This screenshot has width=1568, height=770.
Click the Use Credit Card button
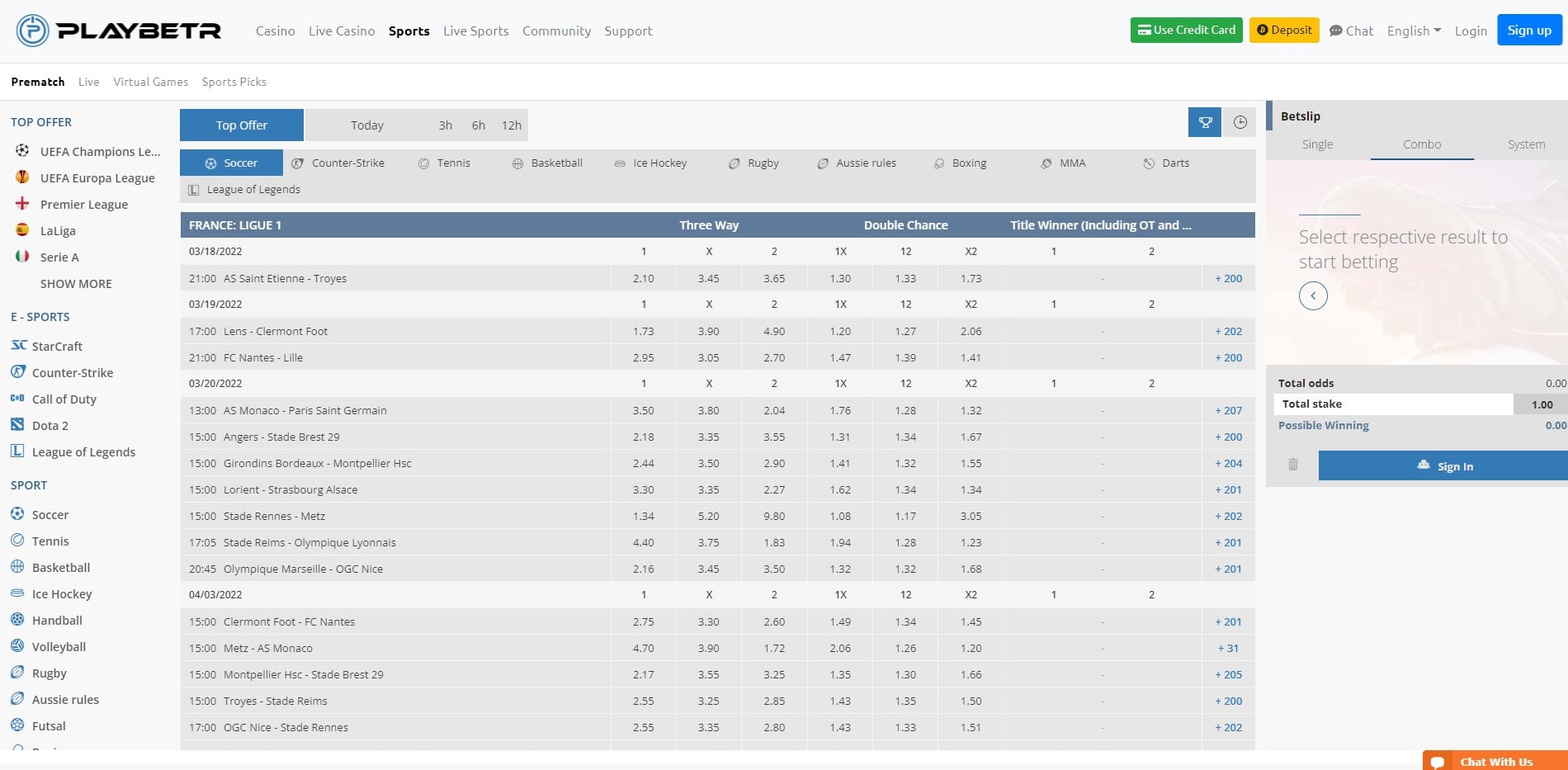click(1186, 30)
